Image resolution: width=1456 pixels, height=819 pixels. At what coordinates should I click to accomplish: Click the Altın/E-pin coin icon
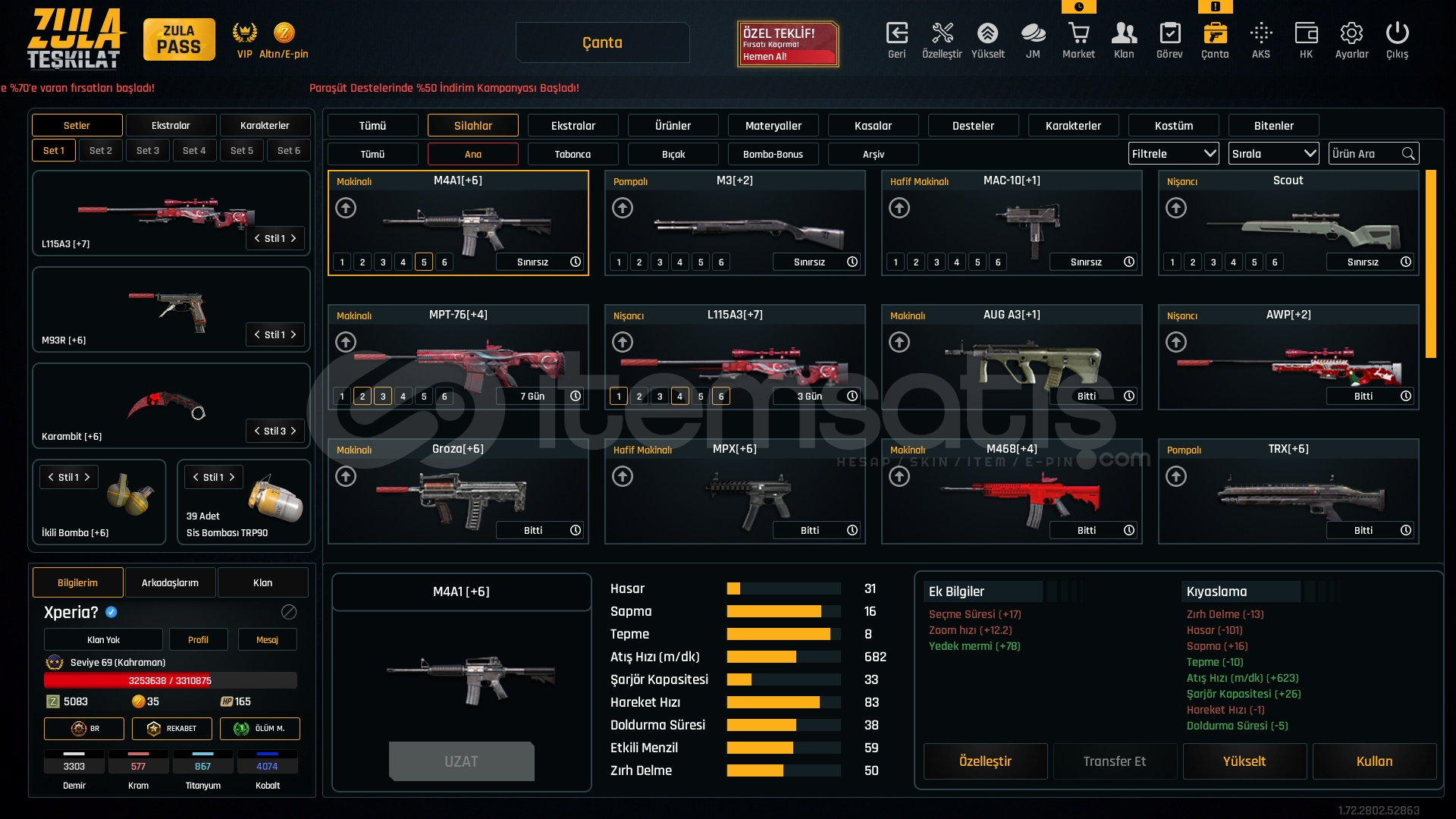point(284,33)
